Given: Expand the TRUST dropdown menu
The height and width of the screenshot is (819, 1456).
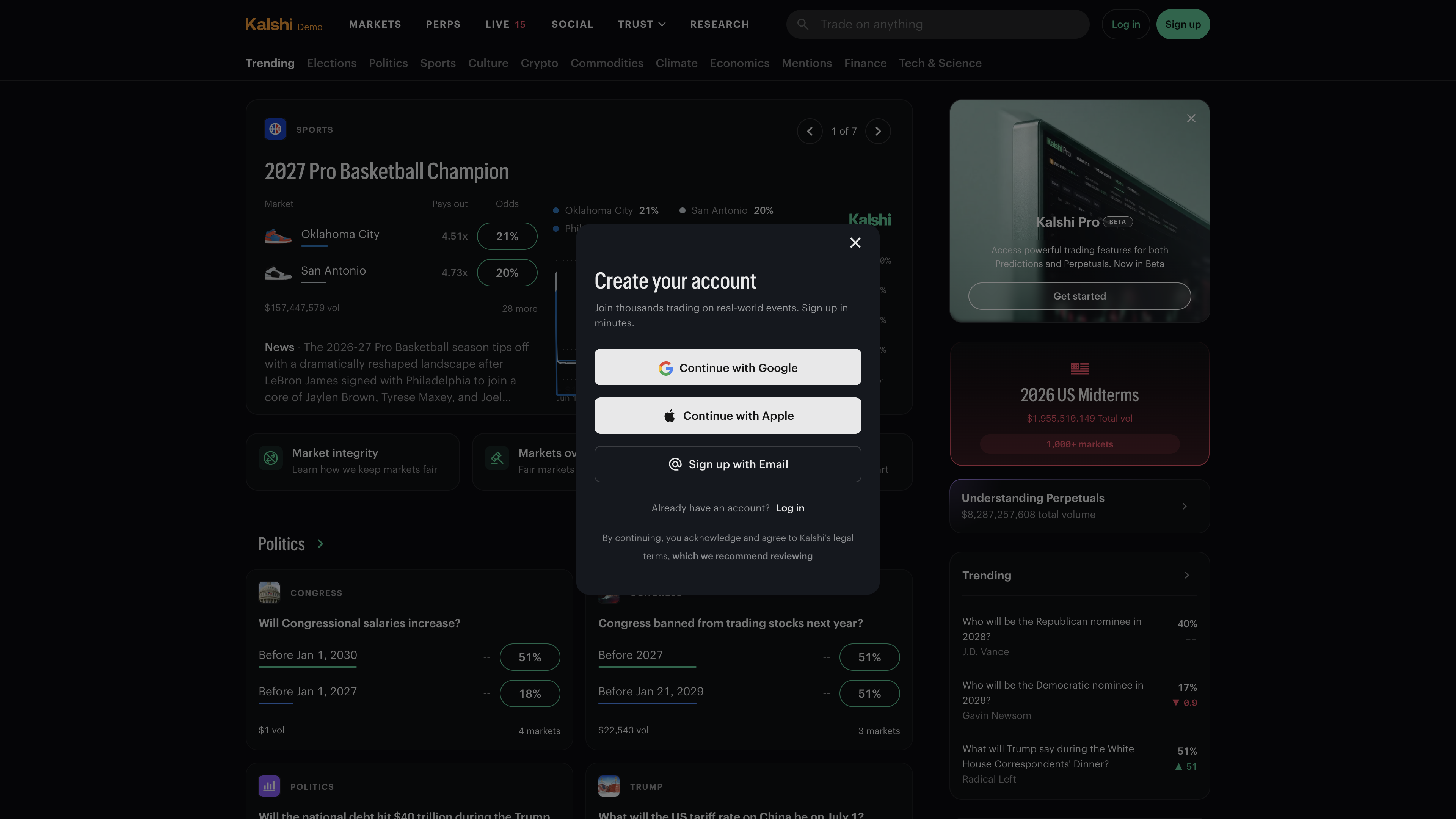Looking at the screenshot, I should 642,24.
